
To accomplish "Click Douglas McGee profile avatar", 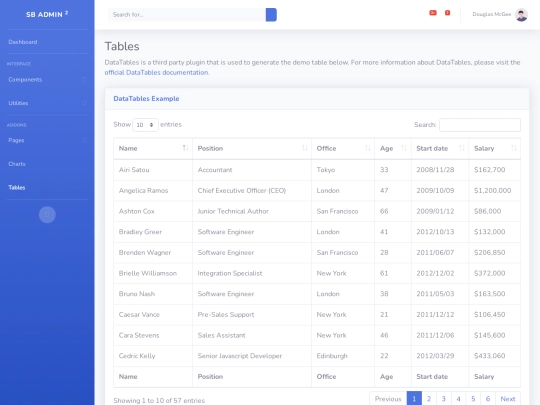I will click(x=521, y=15).
